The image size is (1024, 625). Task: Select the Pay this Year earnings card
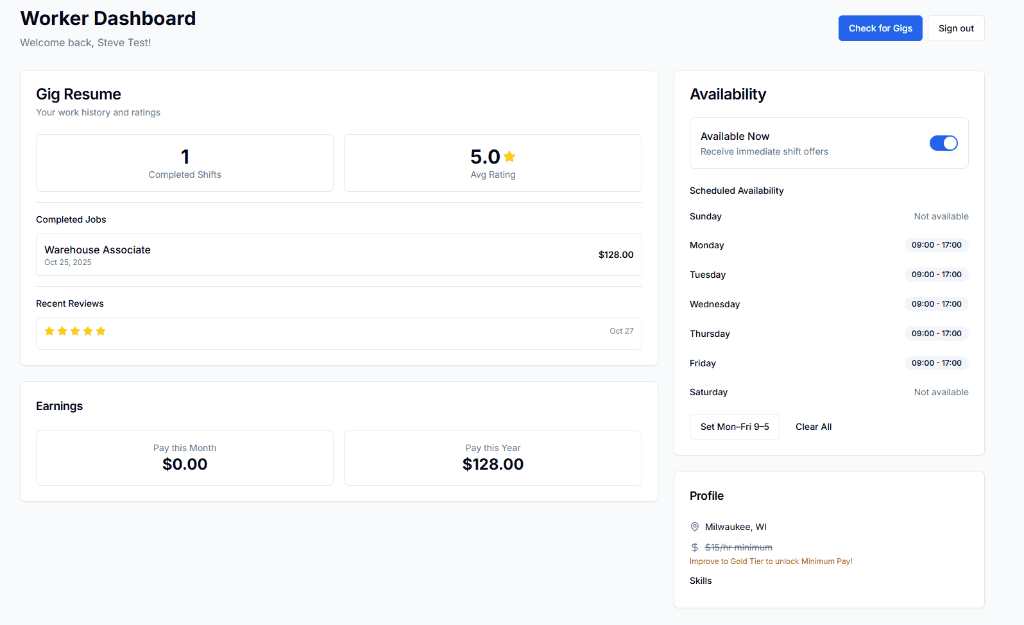click(492, 458)
